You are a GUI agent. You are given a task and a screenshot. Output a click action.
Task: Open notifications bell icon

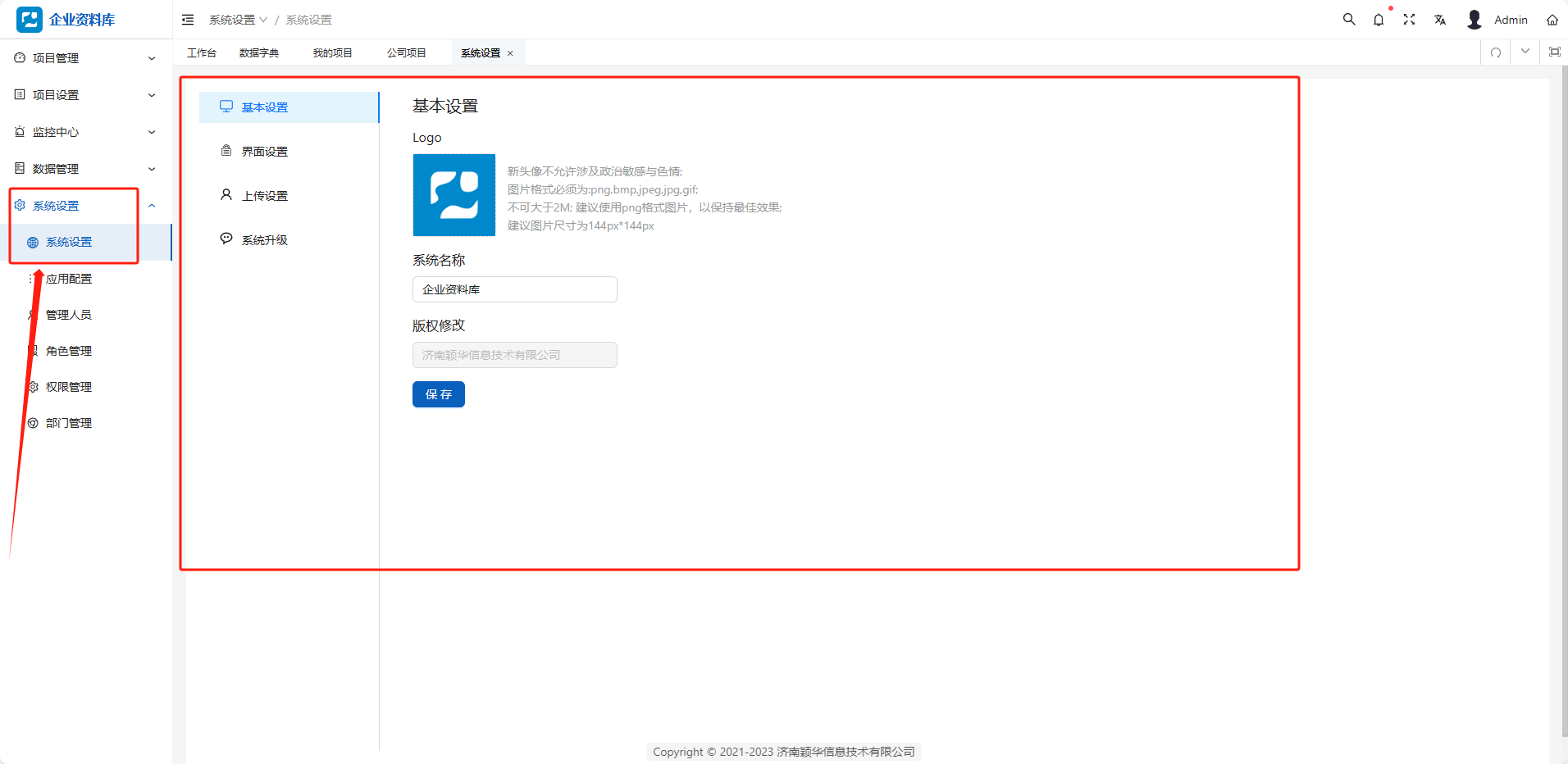pos(1379,20)
